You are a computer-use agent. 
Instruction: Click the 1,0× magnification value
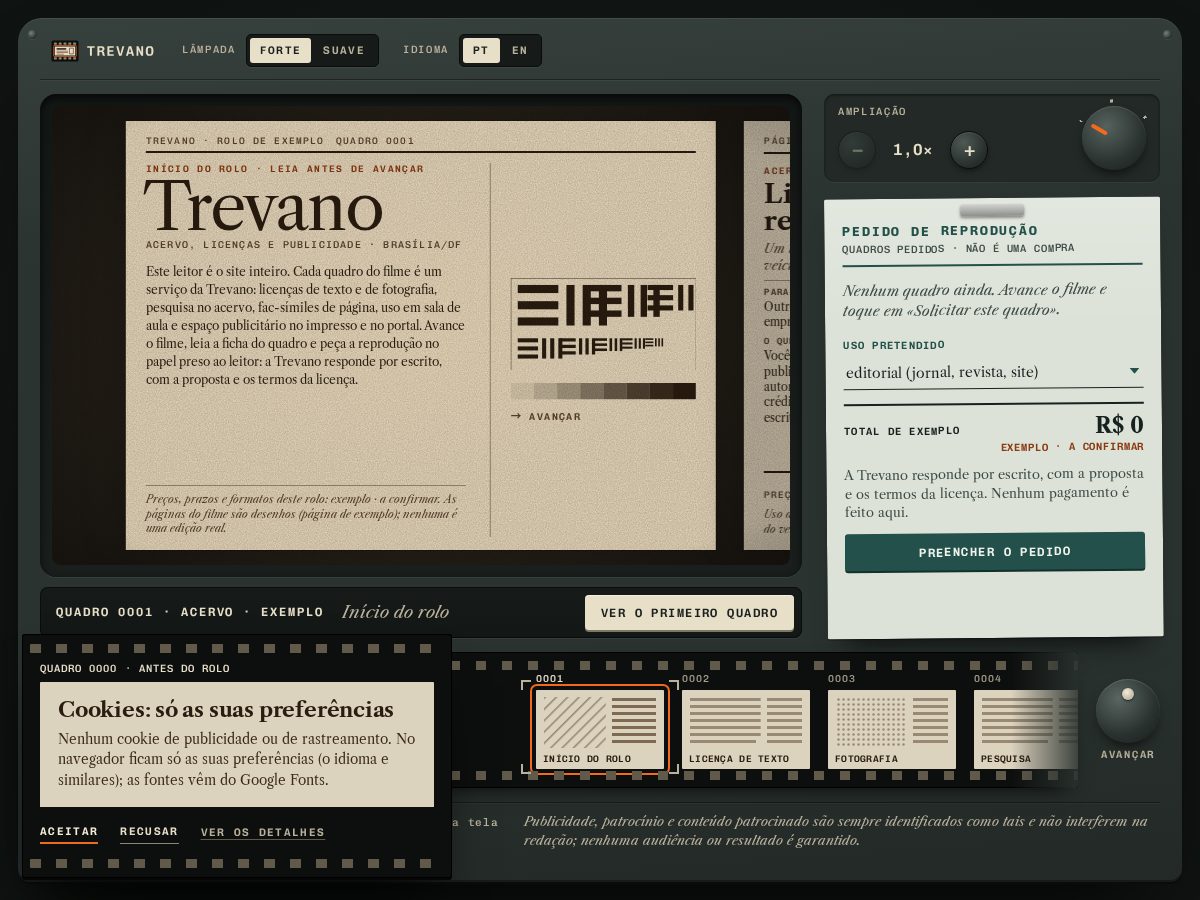point(913,150)
